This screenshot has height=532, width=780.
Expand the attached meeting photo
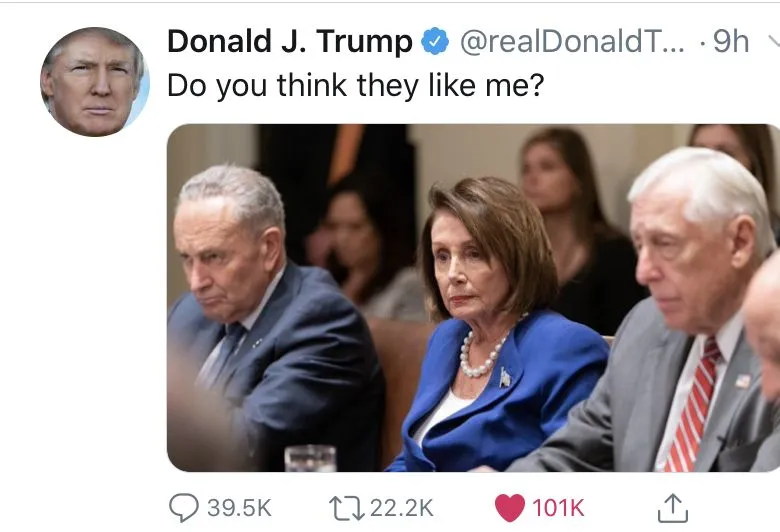(x=473, y=298)
